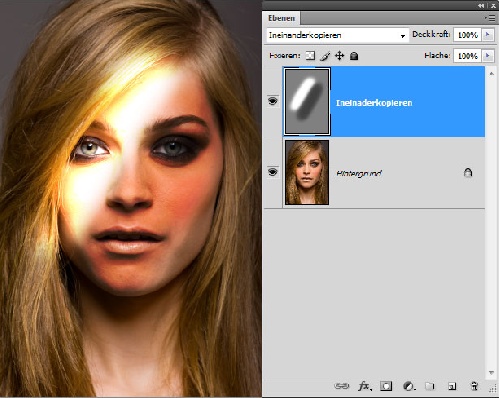Viewport: 499px width, 398px height.
Task: Click the Deckkraft 100% input field
Action: click(x=467, y=35)
